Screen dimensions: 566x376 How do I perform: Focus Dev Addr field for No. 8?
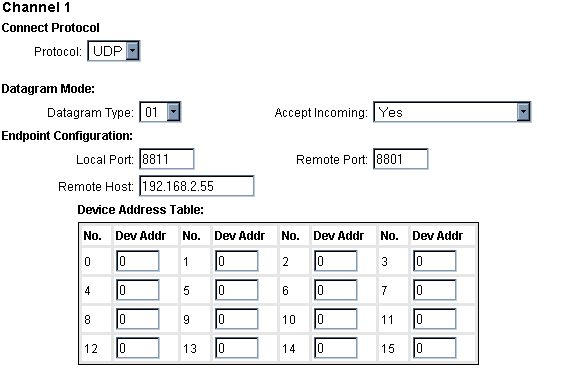[138, 319]
